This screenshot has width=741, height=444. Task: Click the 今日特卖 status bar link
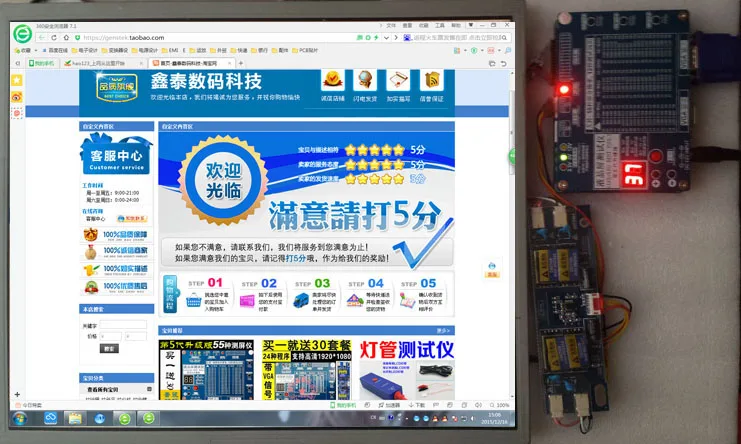29,405
